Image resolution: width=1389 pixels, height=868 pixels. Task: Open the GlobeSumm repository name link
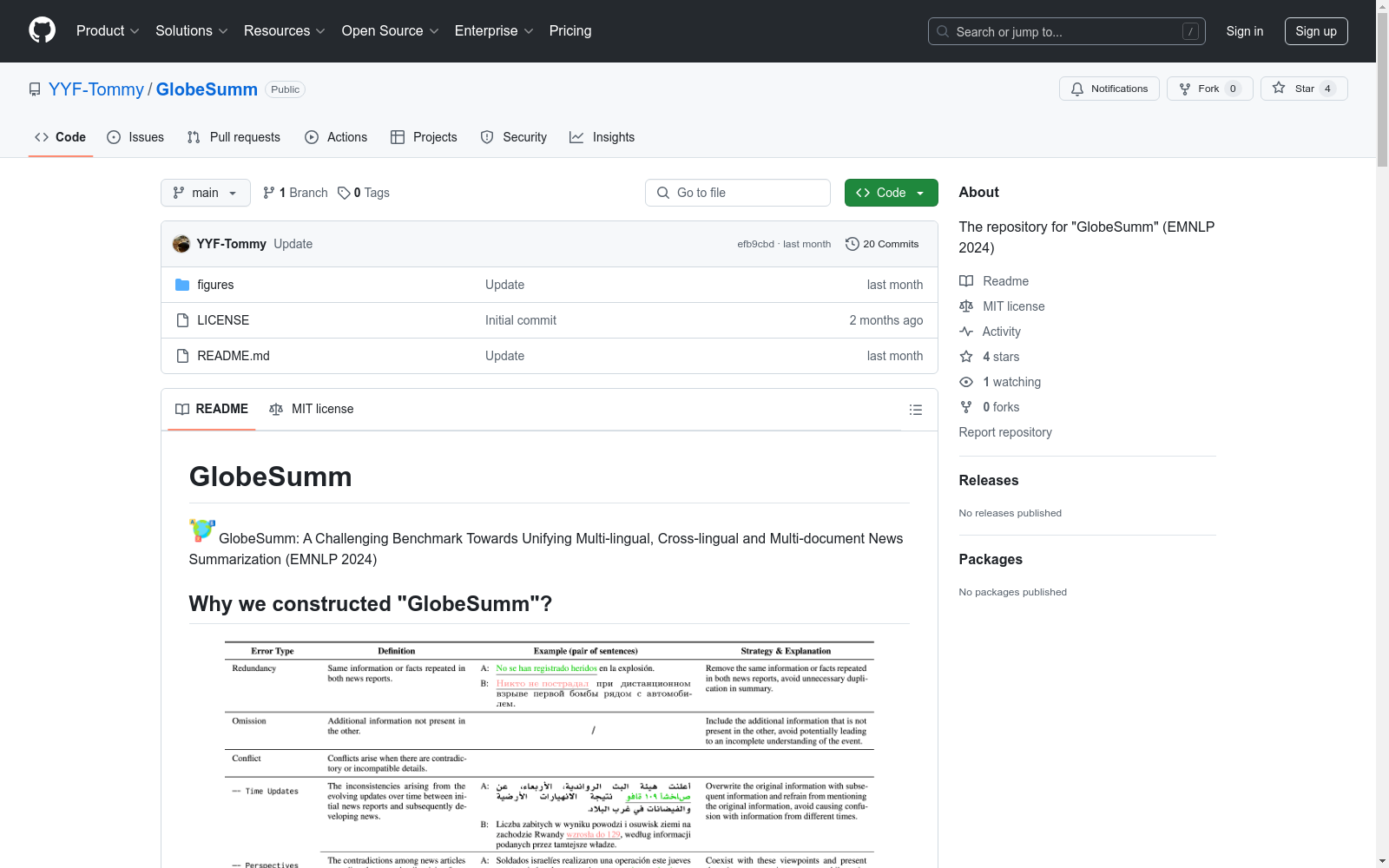click(x=207, y=89)
